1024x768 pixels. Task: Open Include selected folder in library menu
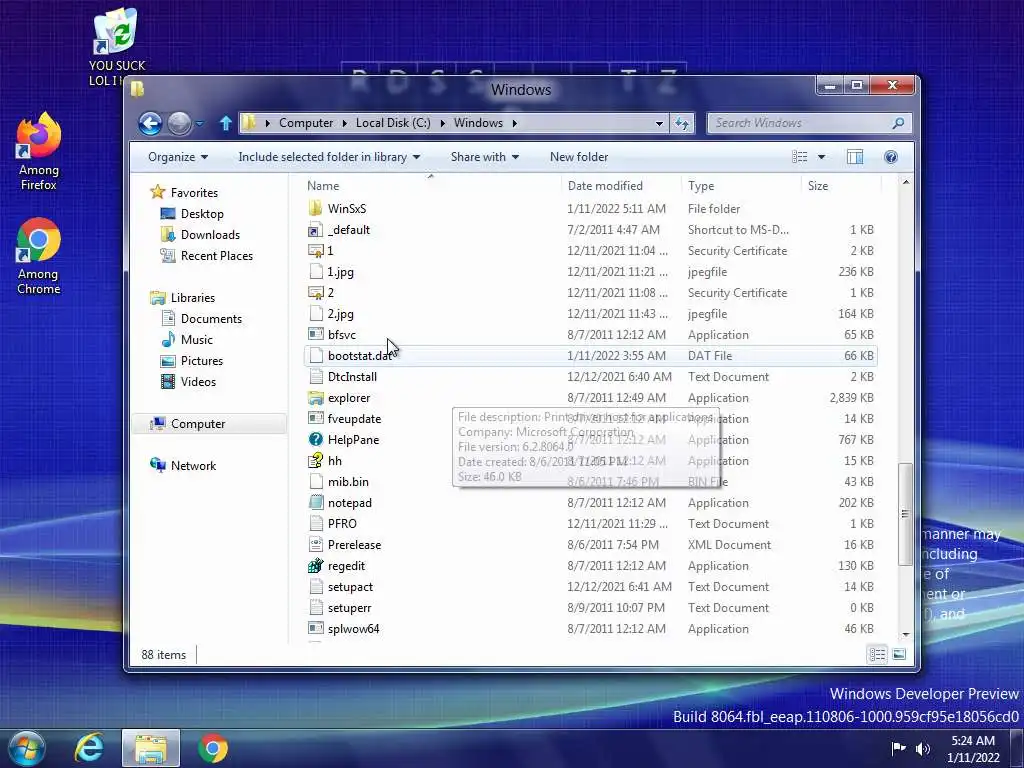click(329, 157)
